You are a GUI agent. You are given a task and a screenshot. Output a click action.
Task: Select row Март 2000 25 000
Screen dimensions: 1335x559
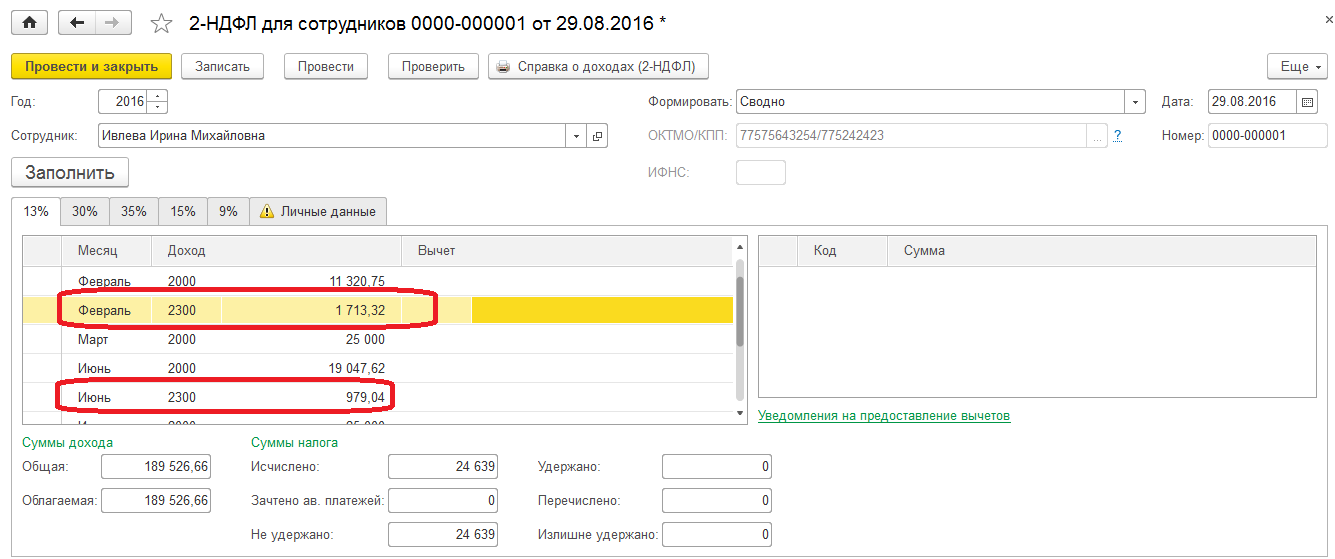(x=378, y=339)
